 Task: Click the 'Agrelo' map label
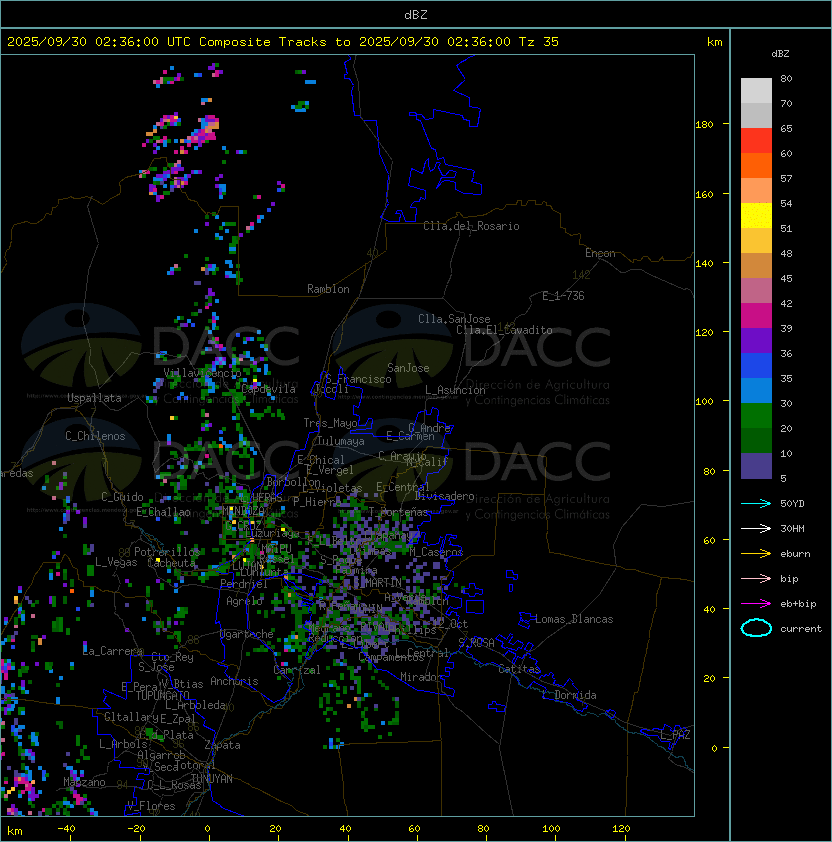(244, 601)
